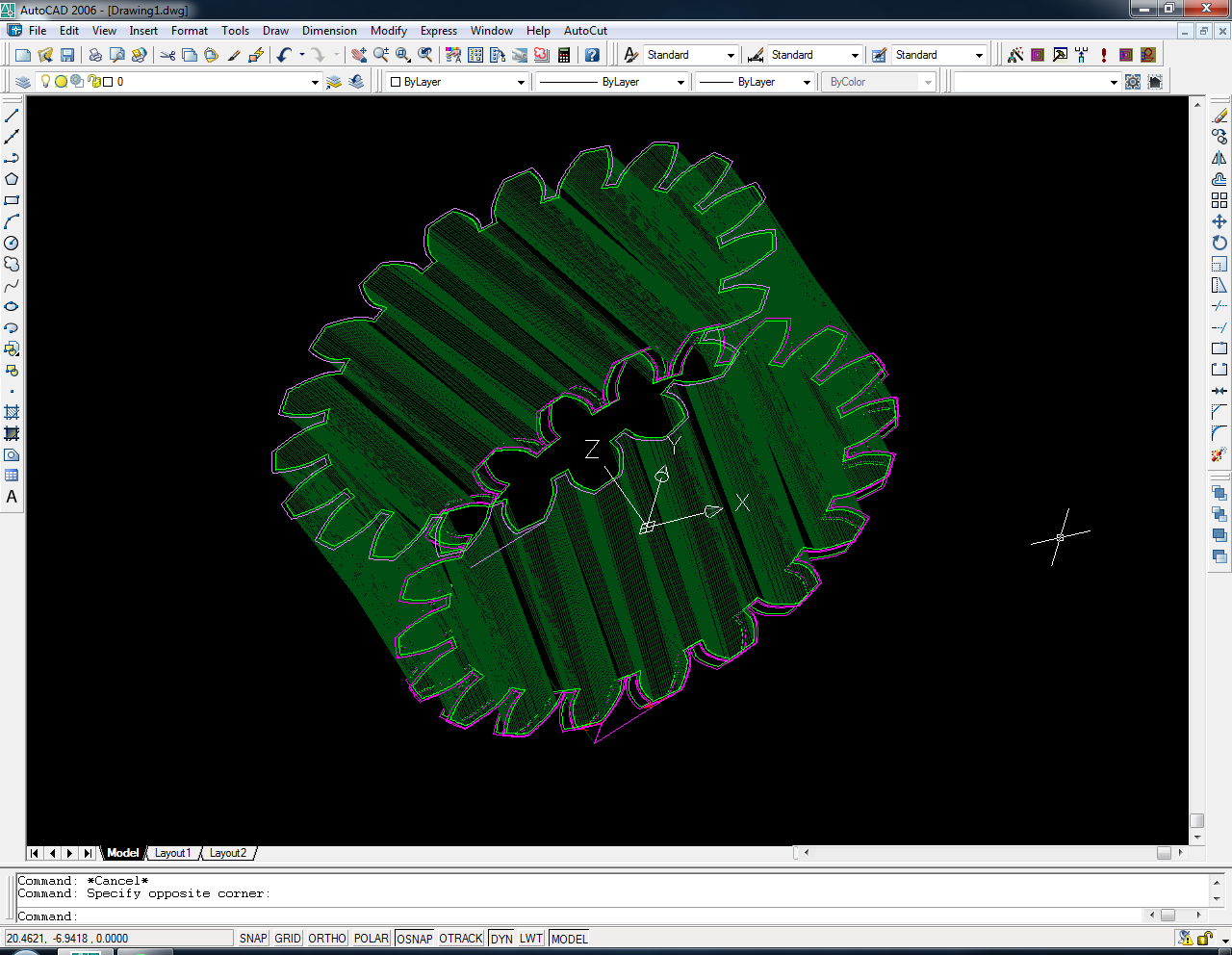
Task: Click the Save icon in toolbar
Action: click(67, 55)
